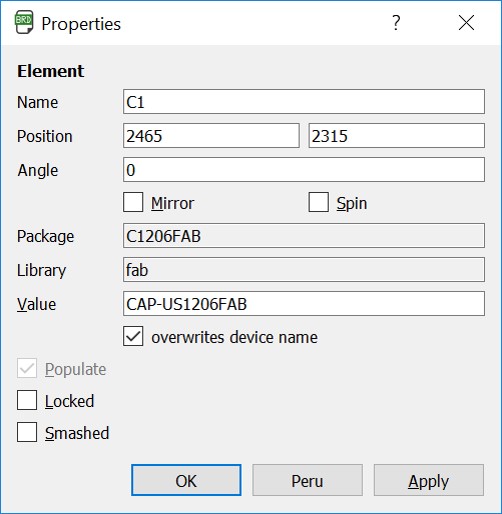Click the Apply button
502x514 pixels.
[x=429, y=480]
